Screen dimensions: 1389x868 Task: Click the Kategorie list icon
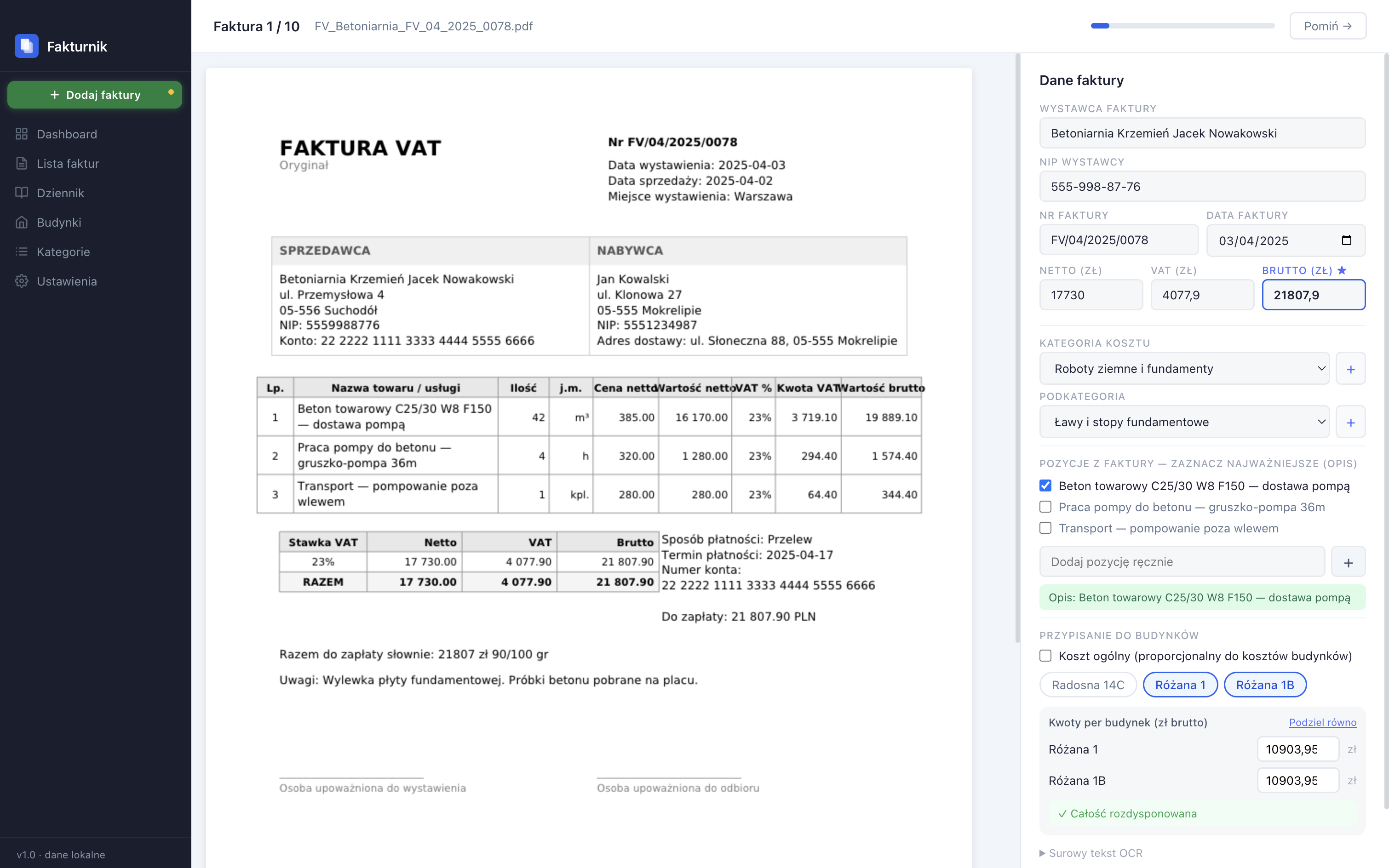point(22,251)
